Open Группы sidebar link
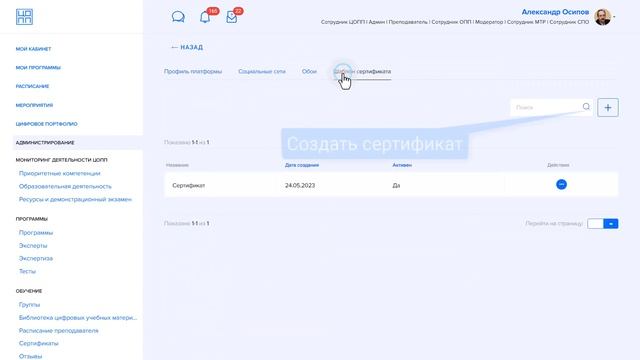Screen dimensions: 640x360 (x=29, y=305)
